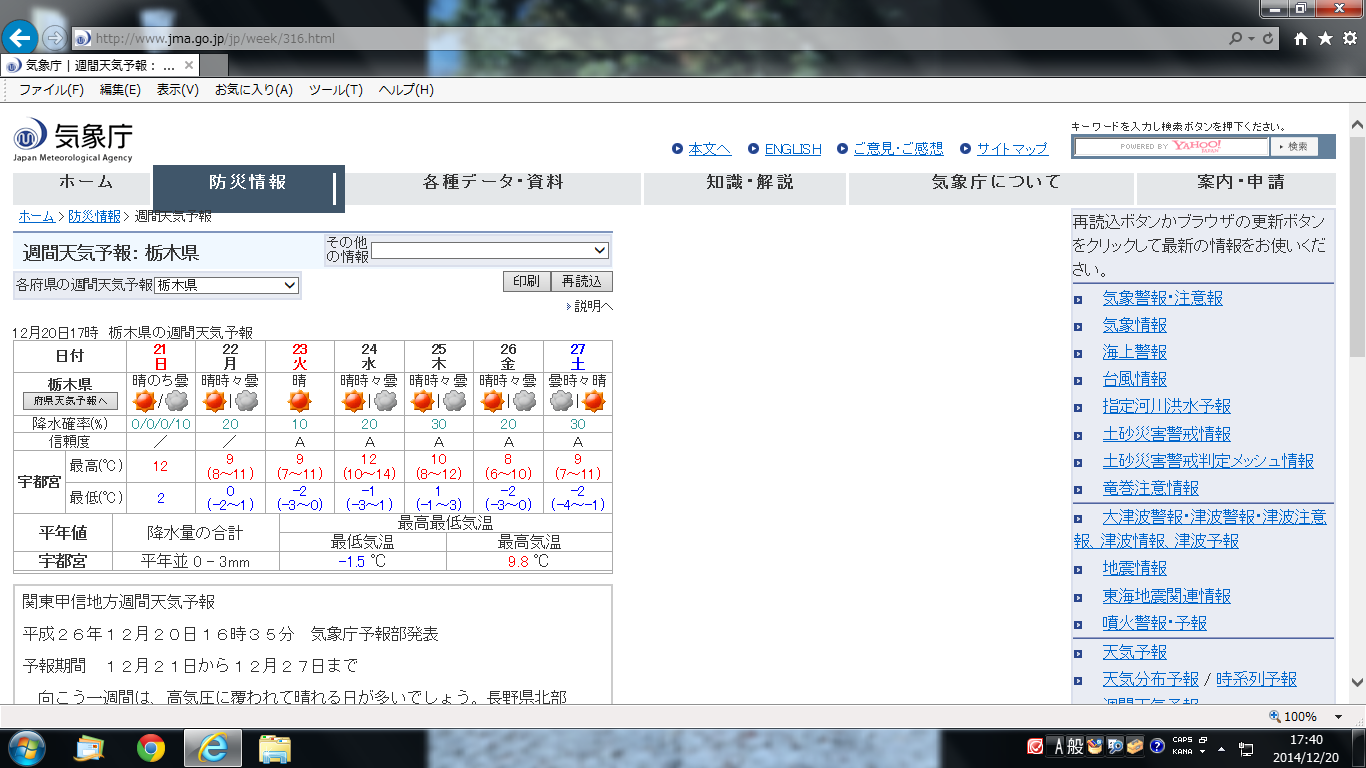This screenshot has height=768, width=1366.
Task: Click the page vertical scrollbar down arrow
Action: click(x=1357, y=682)
